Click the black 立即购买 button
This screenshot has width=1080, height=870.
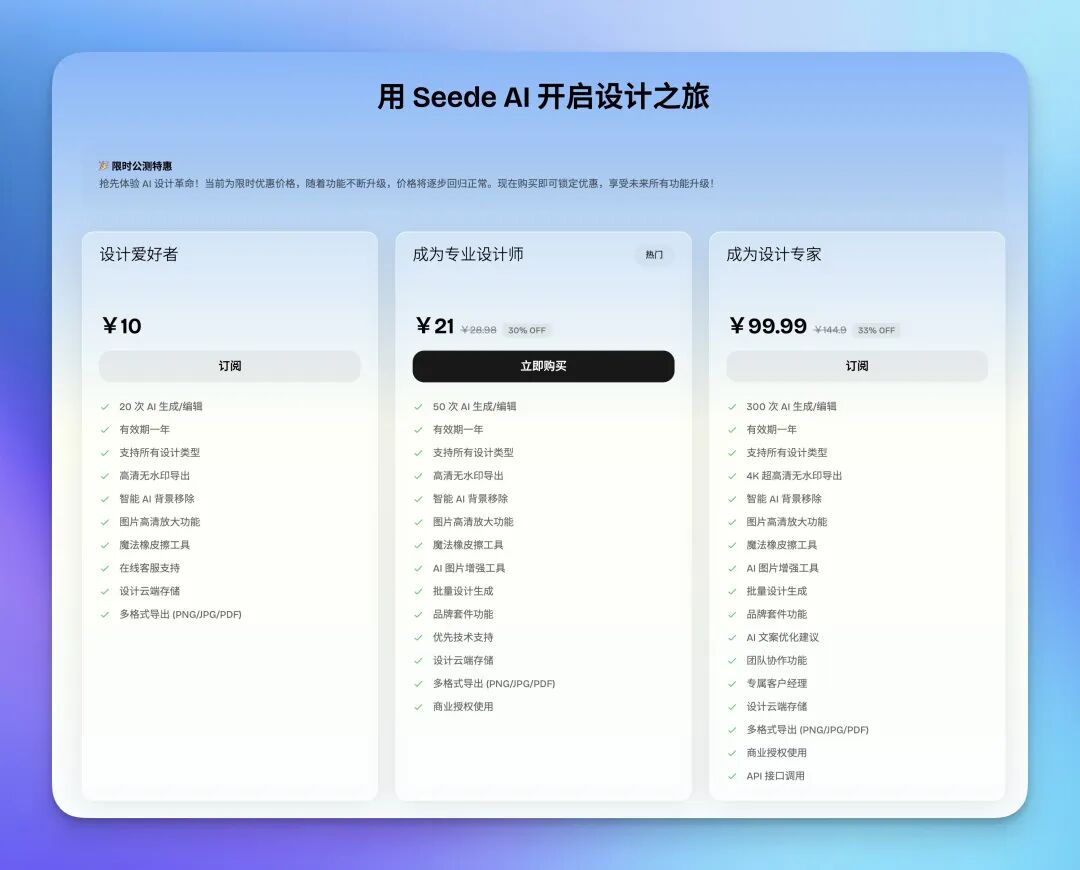(x=543, y=366)
